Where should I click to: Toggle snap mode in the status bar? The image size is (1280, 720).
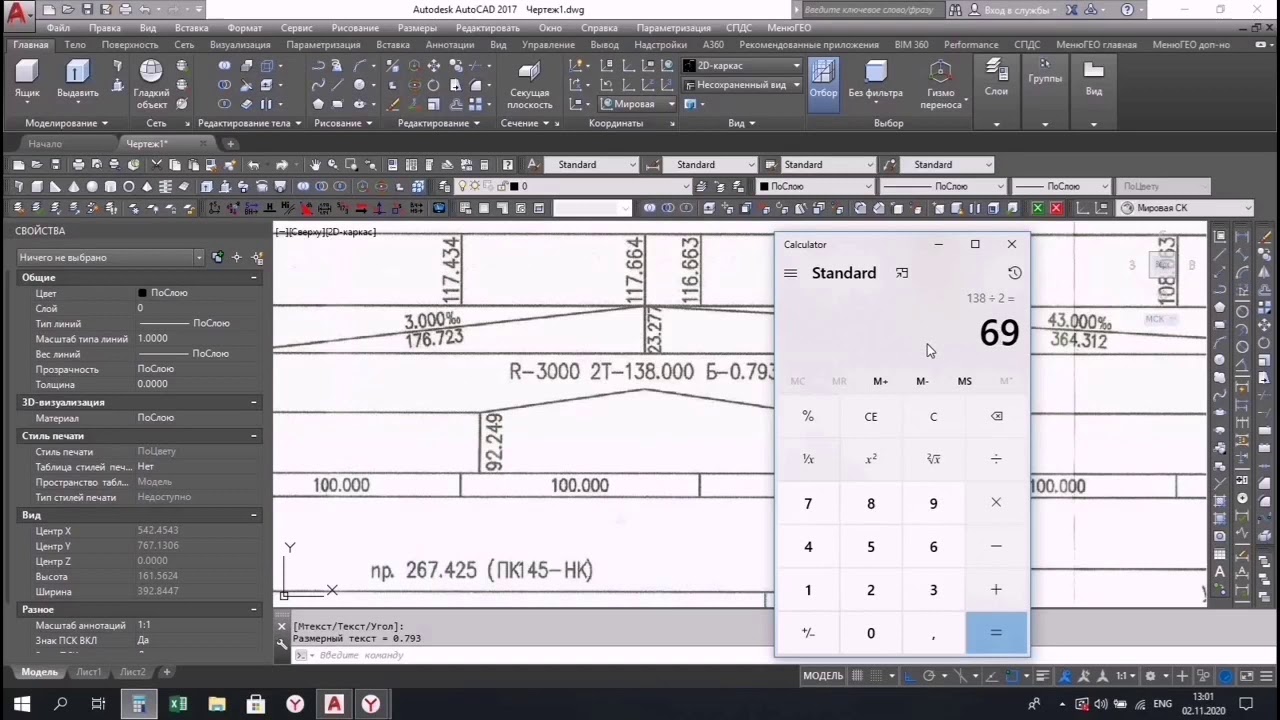pos(878,676)
